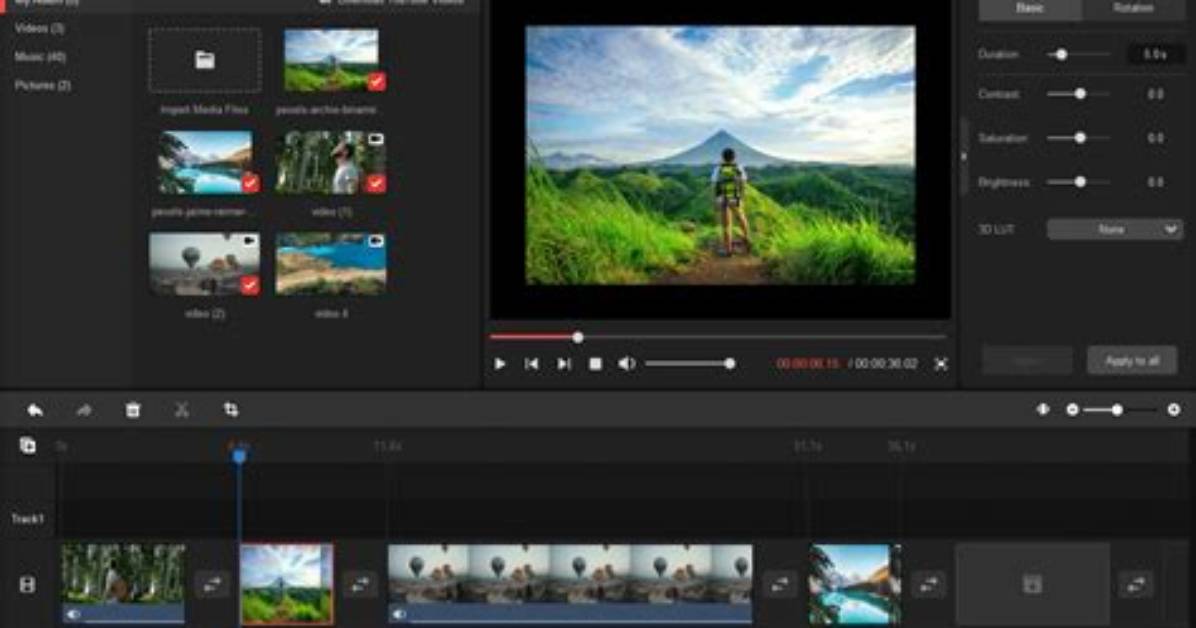Click the Undo arrow in timeline toolbar
1196x628 pixels.
click(35, 411)
